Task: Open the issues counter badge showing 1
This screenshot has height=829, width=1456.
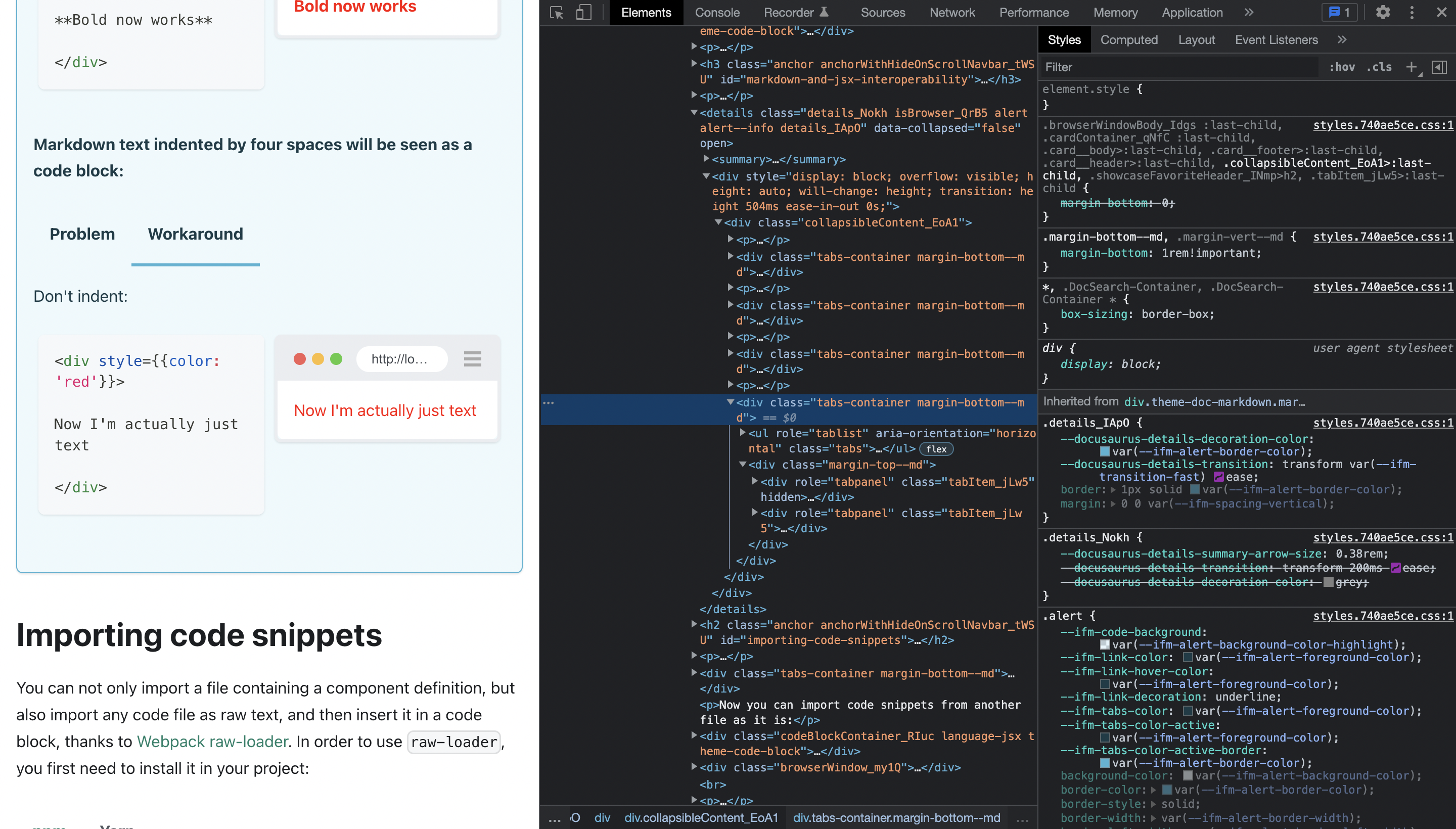Action: [1339, 13]
